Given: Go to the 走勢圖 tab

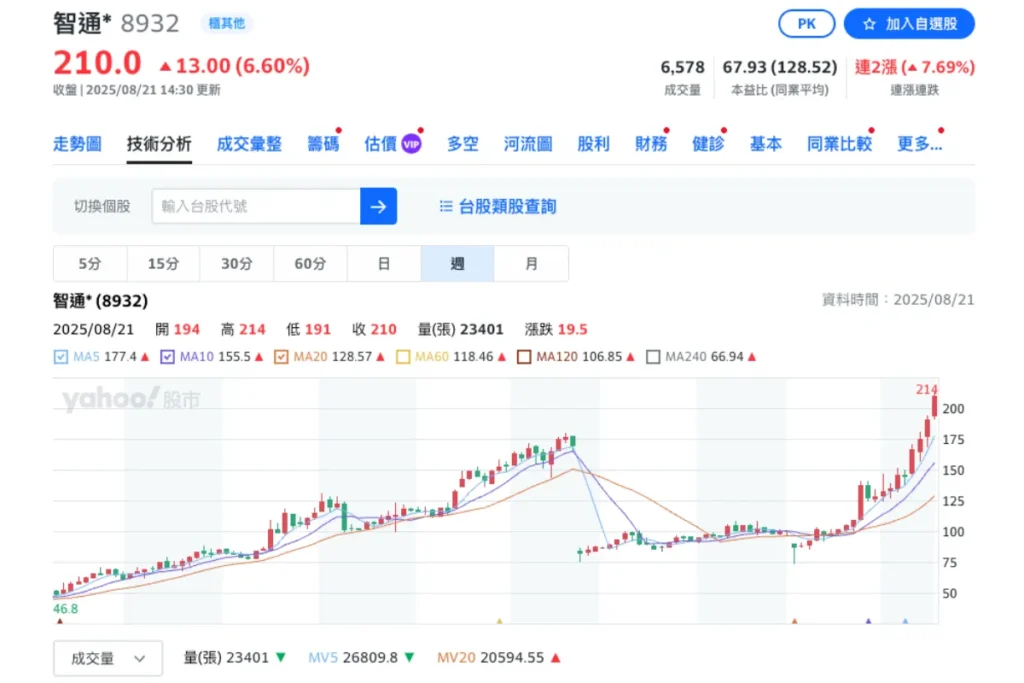Looking at the screenshot, I should (77, 144).
